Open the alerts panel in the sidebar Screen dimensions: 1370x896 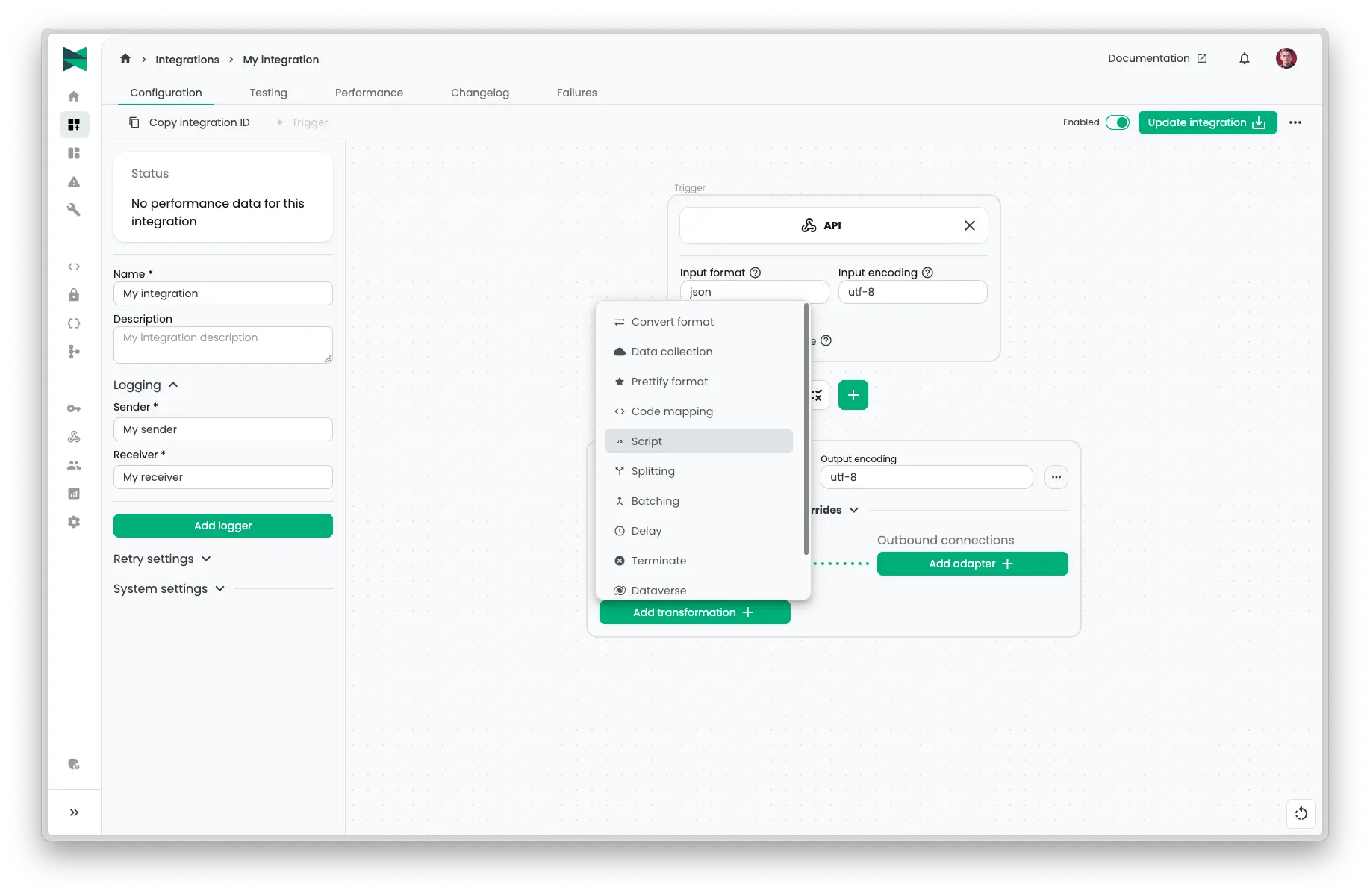[74, 181]
